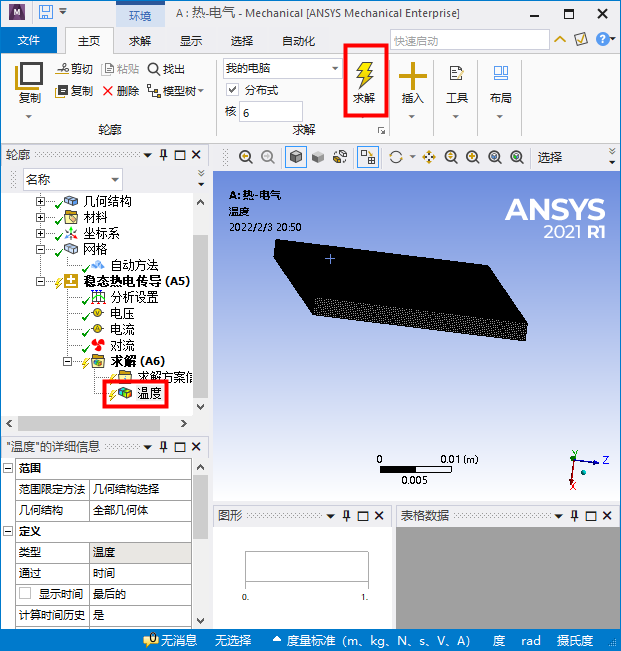Open the 布局 (Layout) button
Image resolution: width=621 pixels, height=651 pixels.
(500, 84)
